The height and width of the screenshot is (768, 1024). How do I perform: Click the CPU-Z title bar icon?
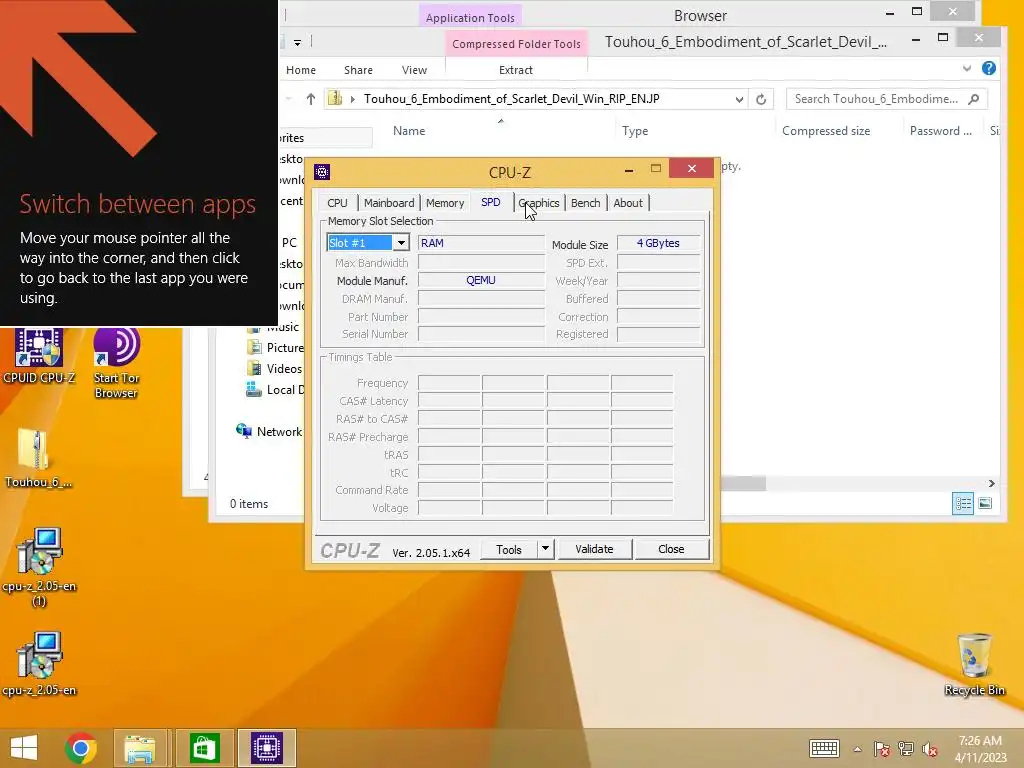322,172
